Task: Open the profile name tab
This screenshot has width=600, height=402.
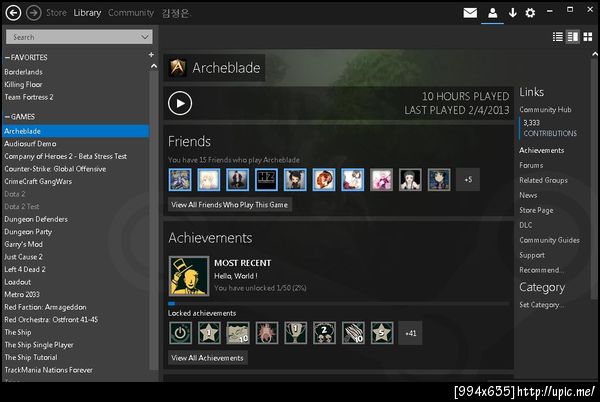Action: [x=175, y=13]
